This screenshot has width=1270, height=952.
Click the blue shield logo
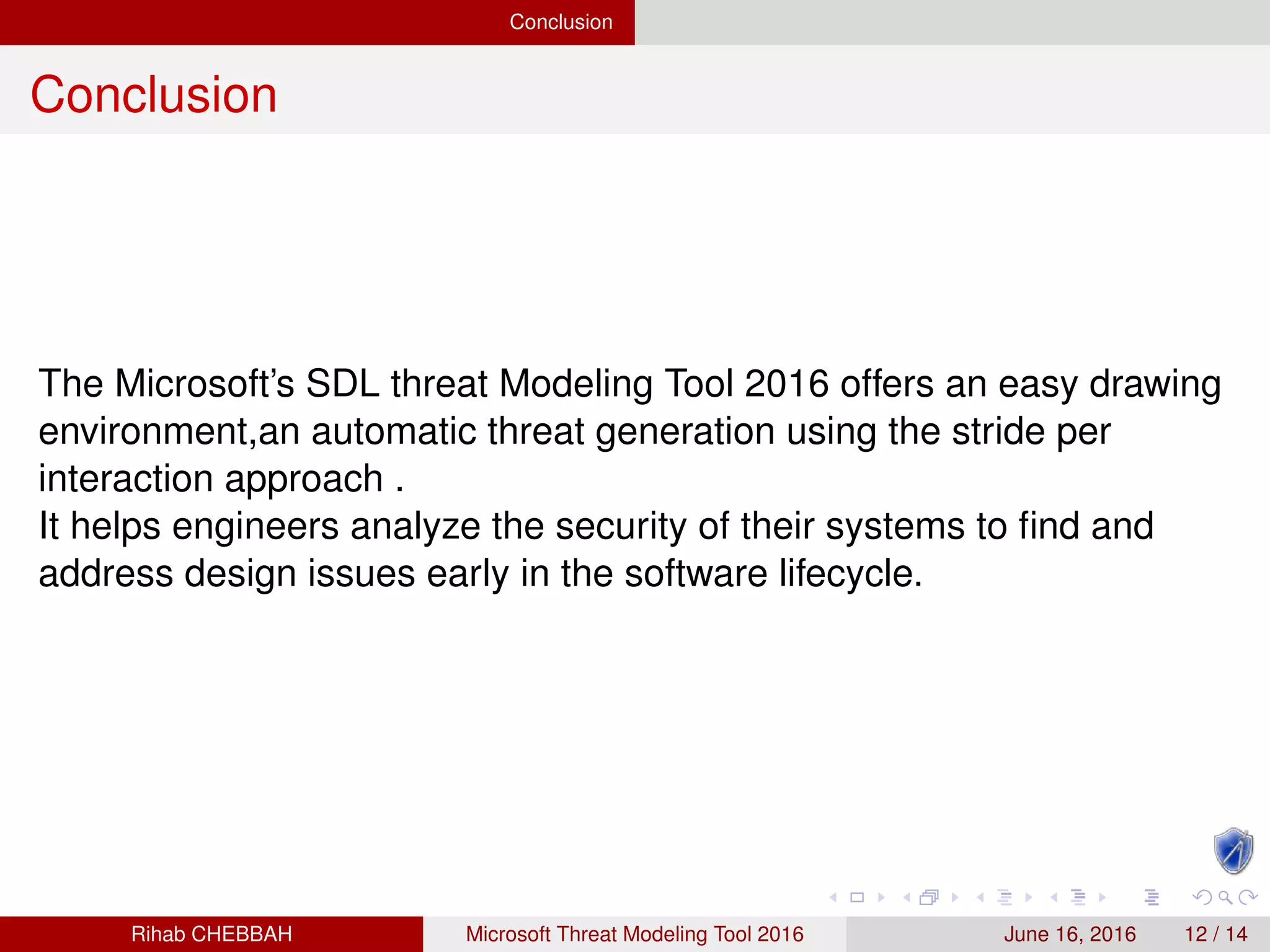point(1233,850)
